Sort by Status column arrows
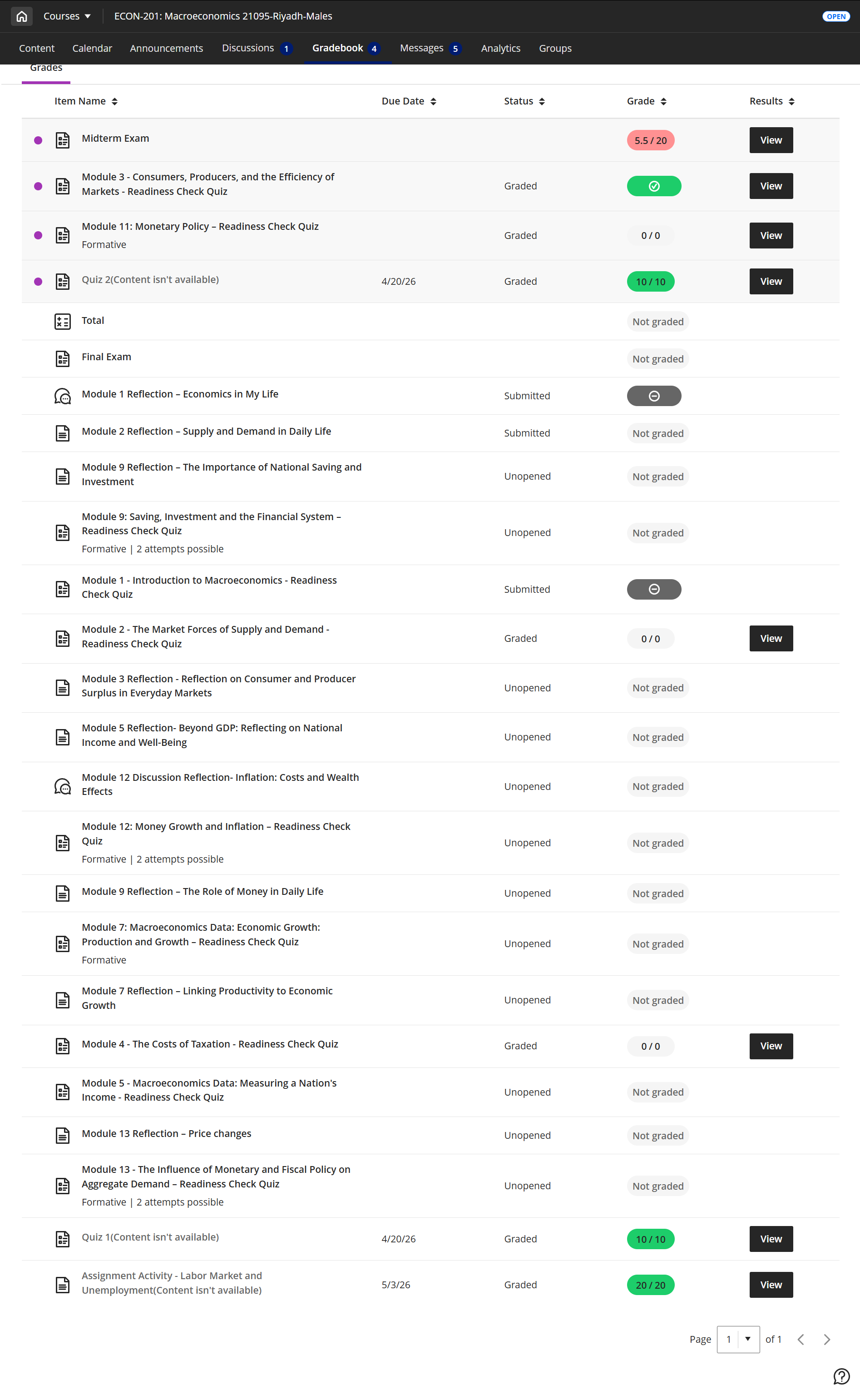 (x=542, y=101)
